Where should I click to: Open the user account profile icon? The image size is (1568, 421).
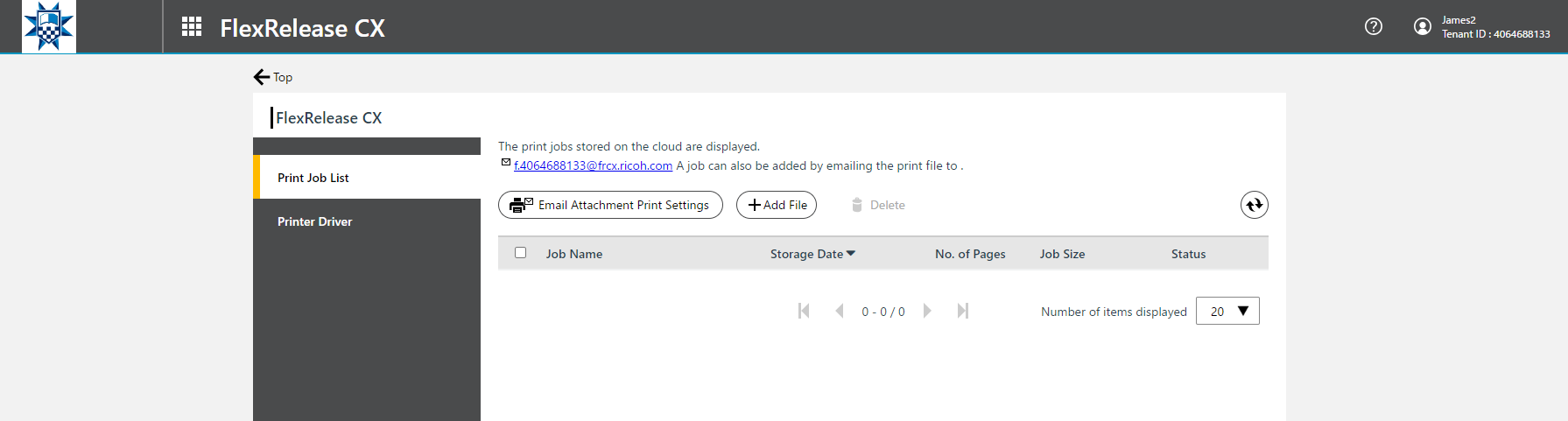click(1423, 26)
